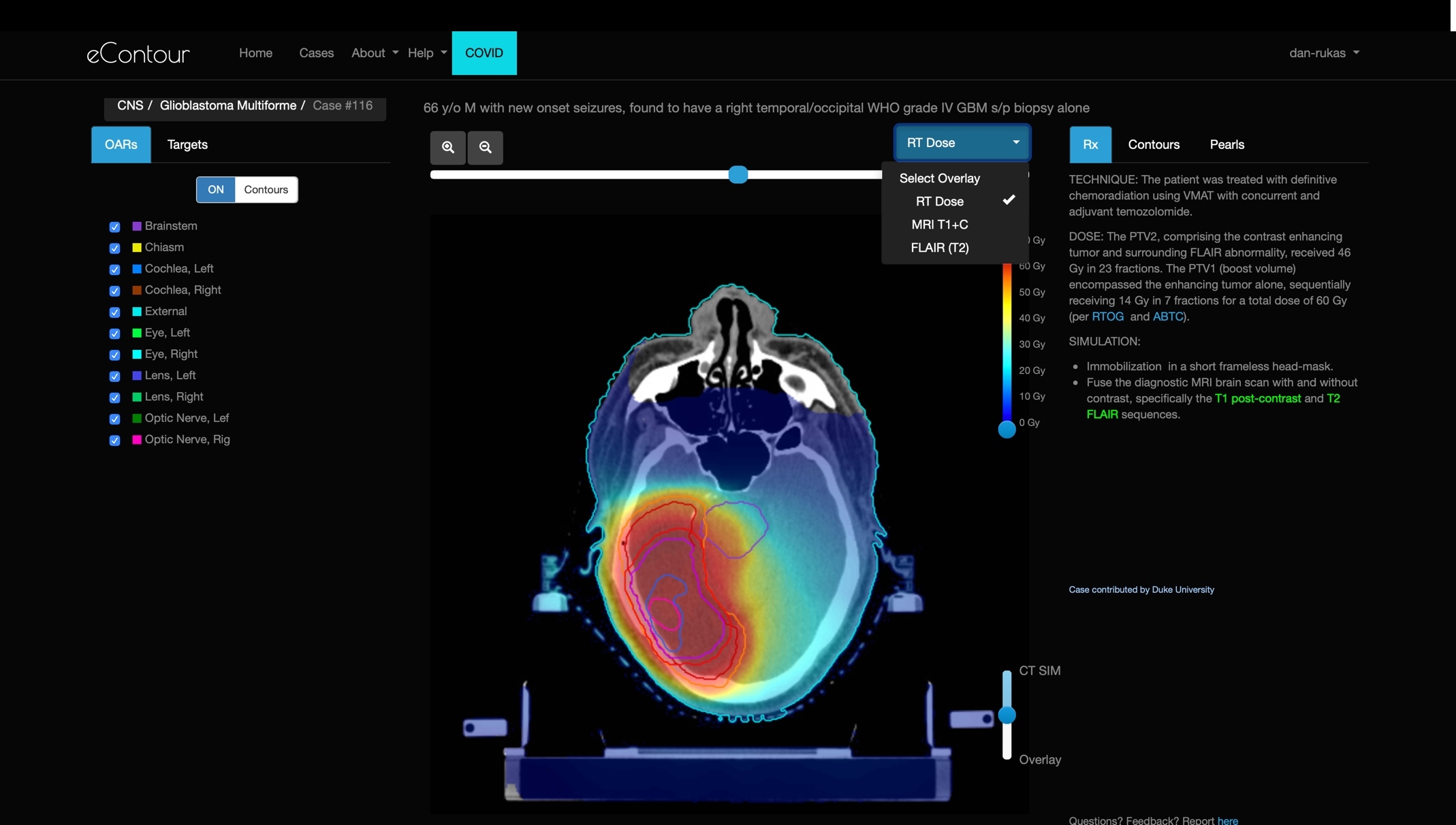Click the T1 post-contrast link

click(x=1258, y=398)
